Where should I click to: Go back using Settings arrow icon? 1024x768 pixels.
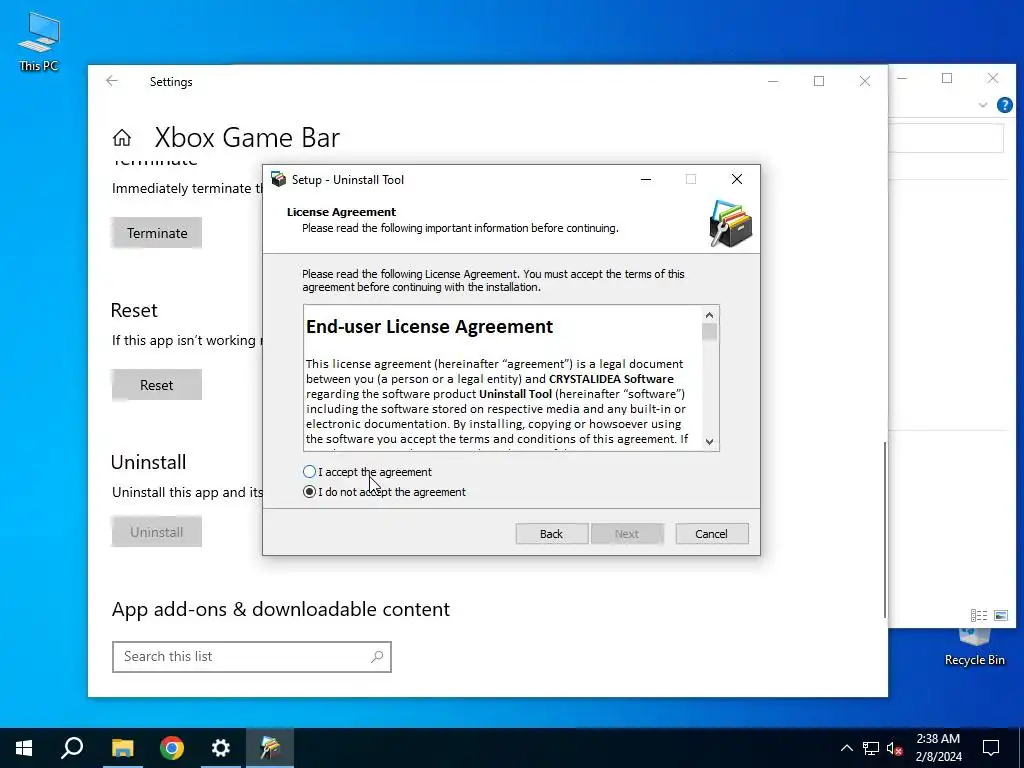click(x=112, y=81)
